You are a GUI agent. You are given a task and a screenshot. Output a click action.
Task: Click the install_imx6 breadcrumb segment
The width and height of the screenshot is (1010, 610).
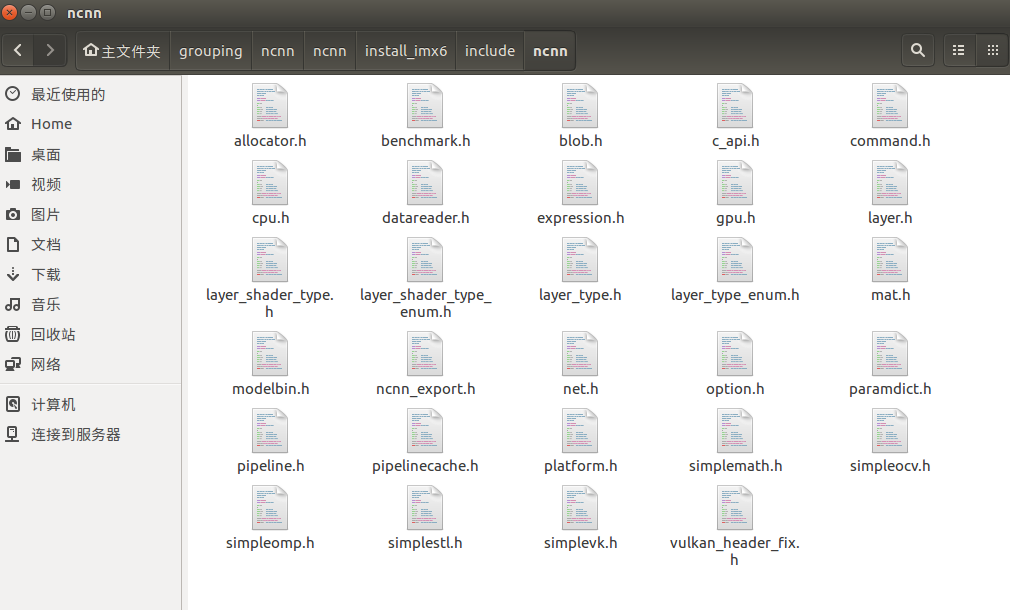coord(406,51)
